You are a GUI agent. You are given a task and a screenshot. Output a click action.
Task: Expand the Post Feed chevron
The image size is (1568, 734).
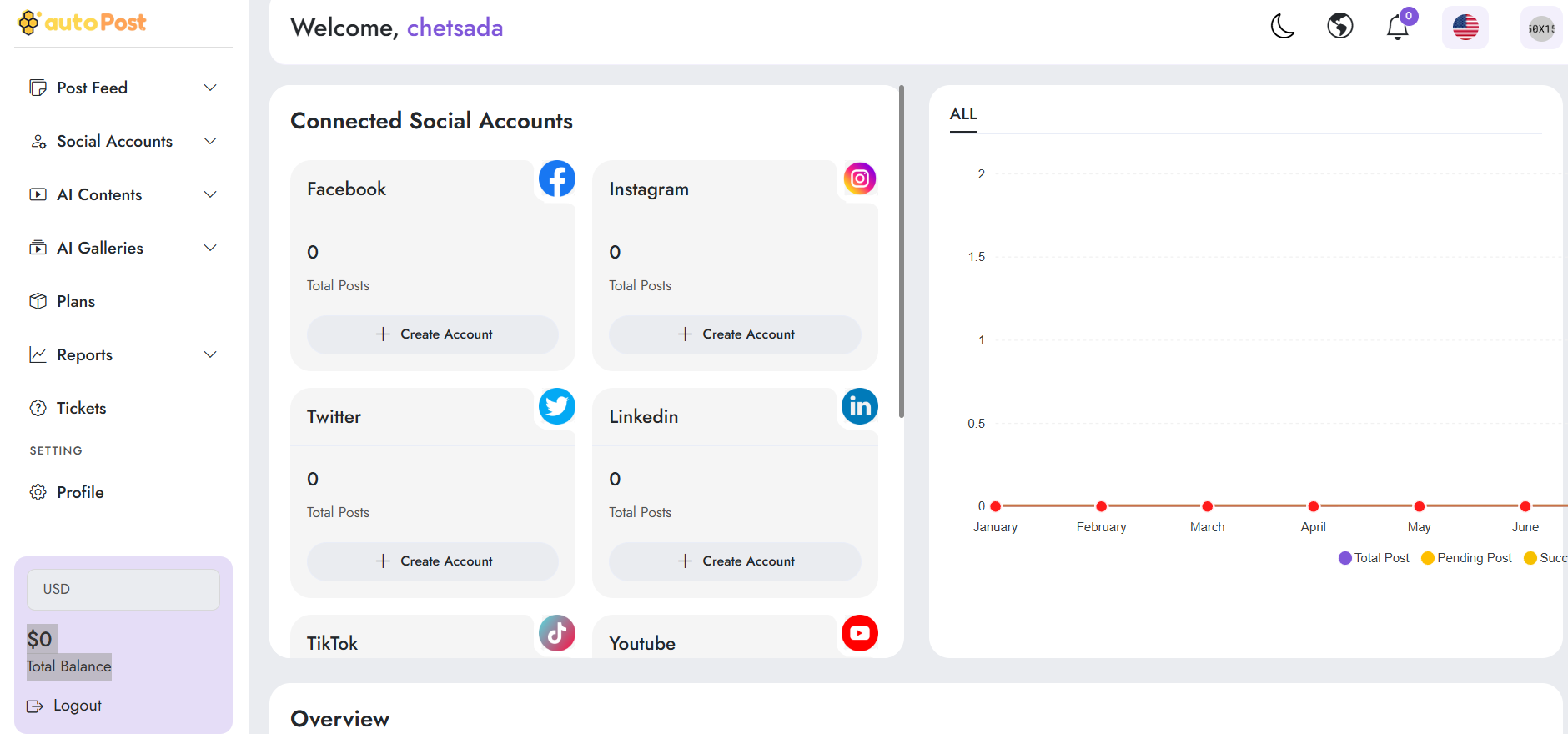point(210,88)
